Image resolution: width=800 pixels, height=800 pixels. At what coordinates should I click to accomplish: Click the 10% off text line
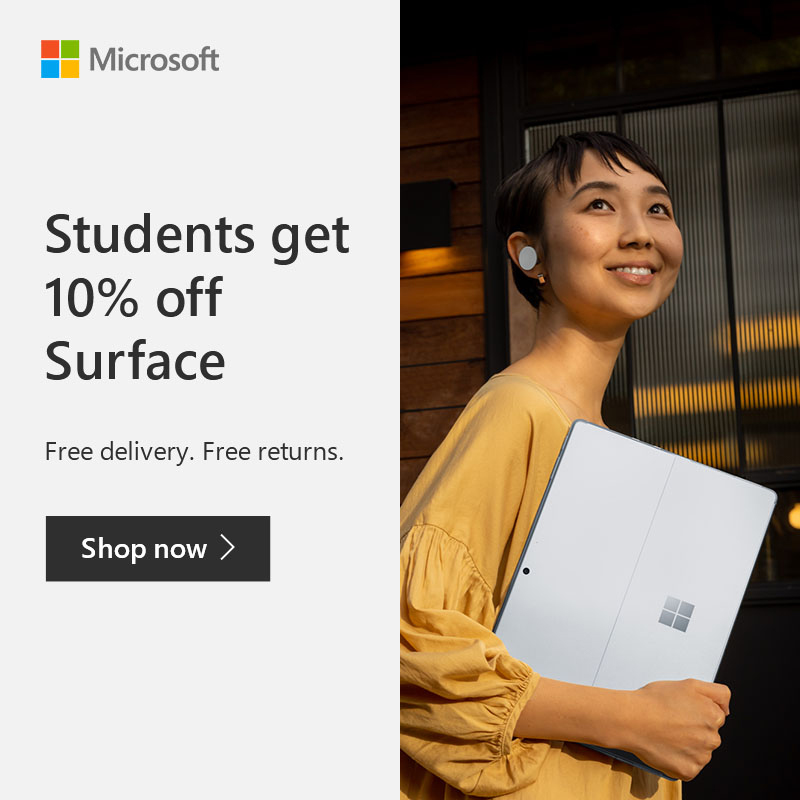click(x=134, y=297)
